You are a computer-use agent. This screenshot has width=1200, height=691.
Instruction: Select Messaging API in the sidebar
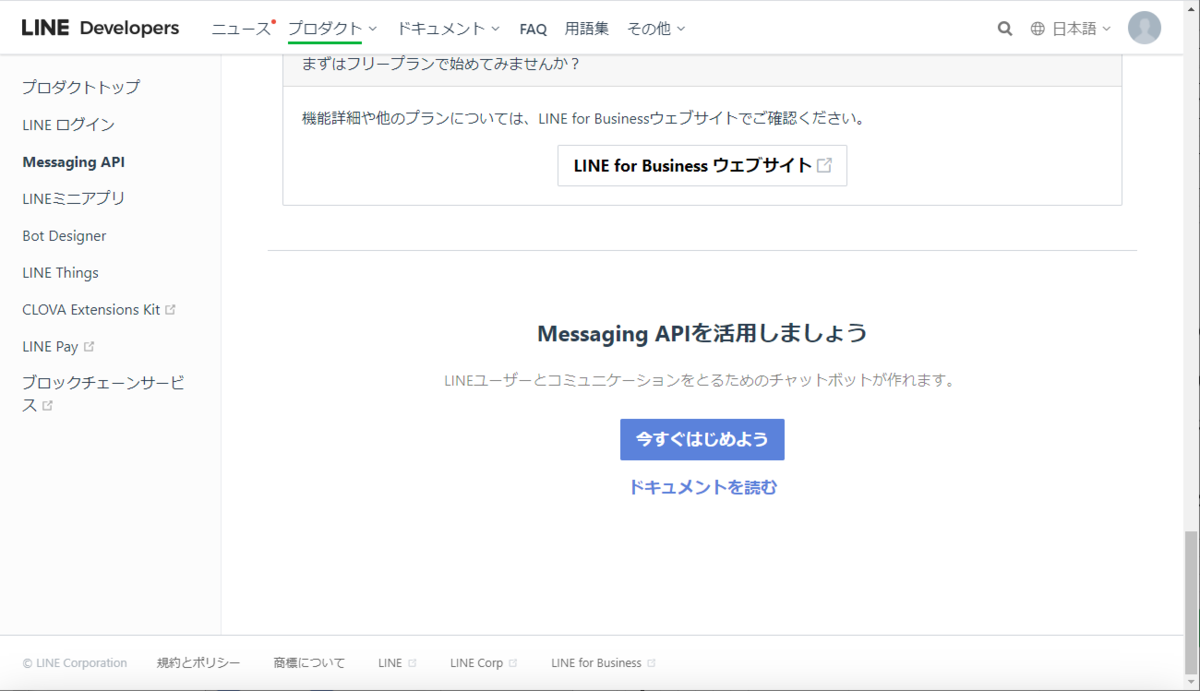73,162
